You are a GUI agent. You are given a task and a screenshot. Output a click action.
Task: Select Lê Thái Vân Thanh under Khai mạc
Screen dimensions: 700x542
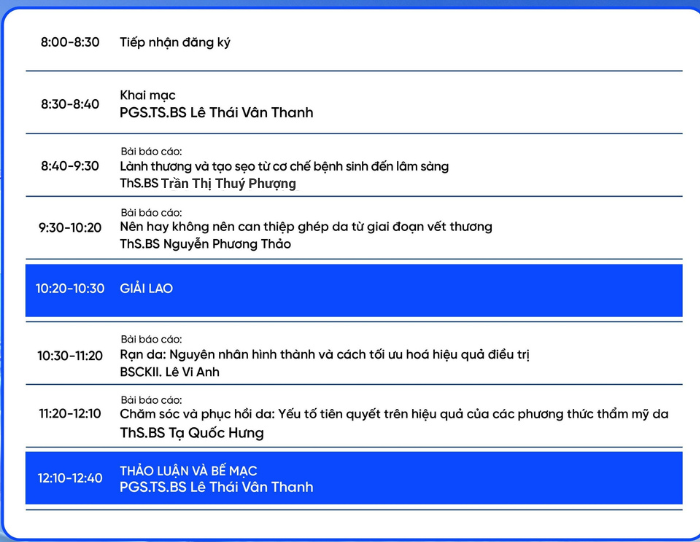point(216,112)
